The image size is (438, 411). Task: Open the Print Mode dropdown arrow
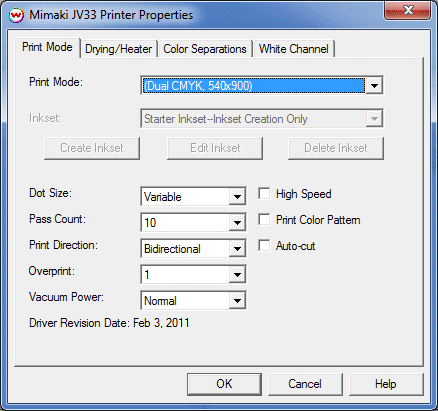[374, 86]
